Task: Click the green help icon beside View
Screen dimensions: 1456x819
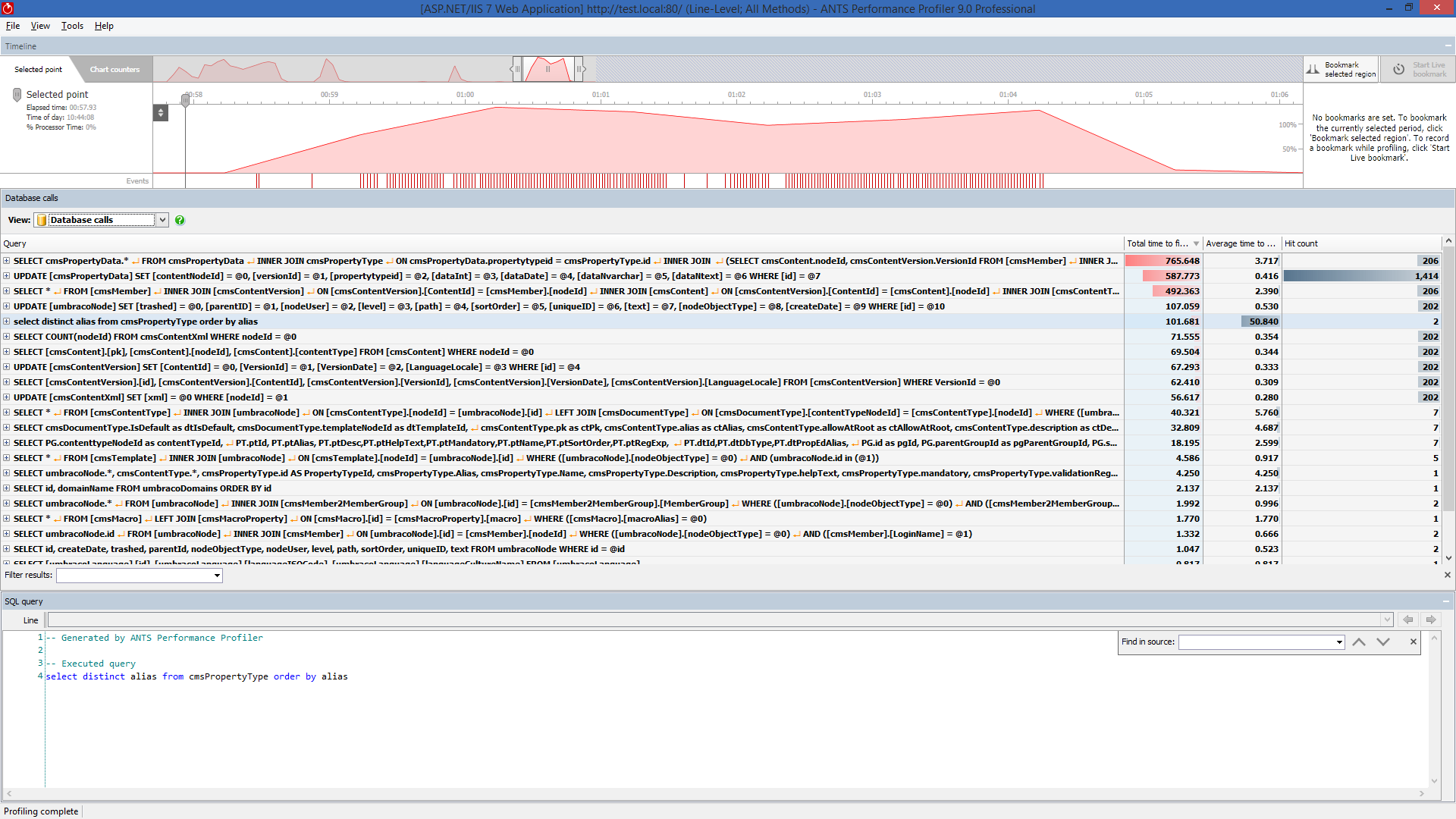Action: (180, 220)
